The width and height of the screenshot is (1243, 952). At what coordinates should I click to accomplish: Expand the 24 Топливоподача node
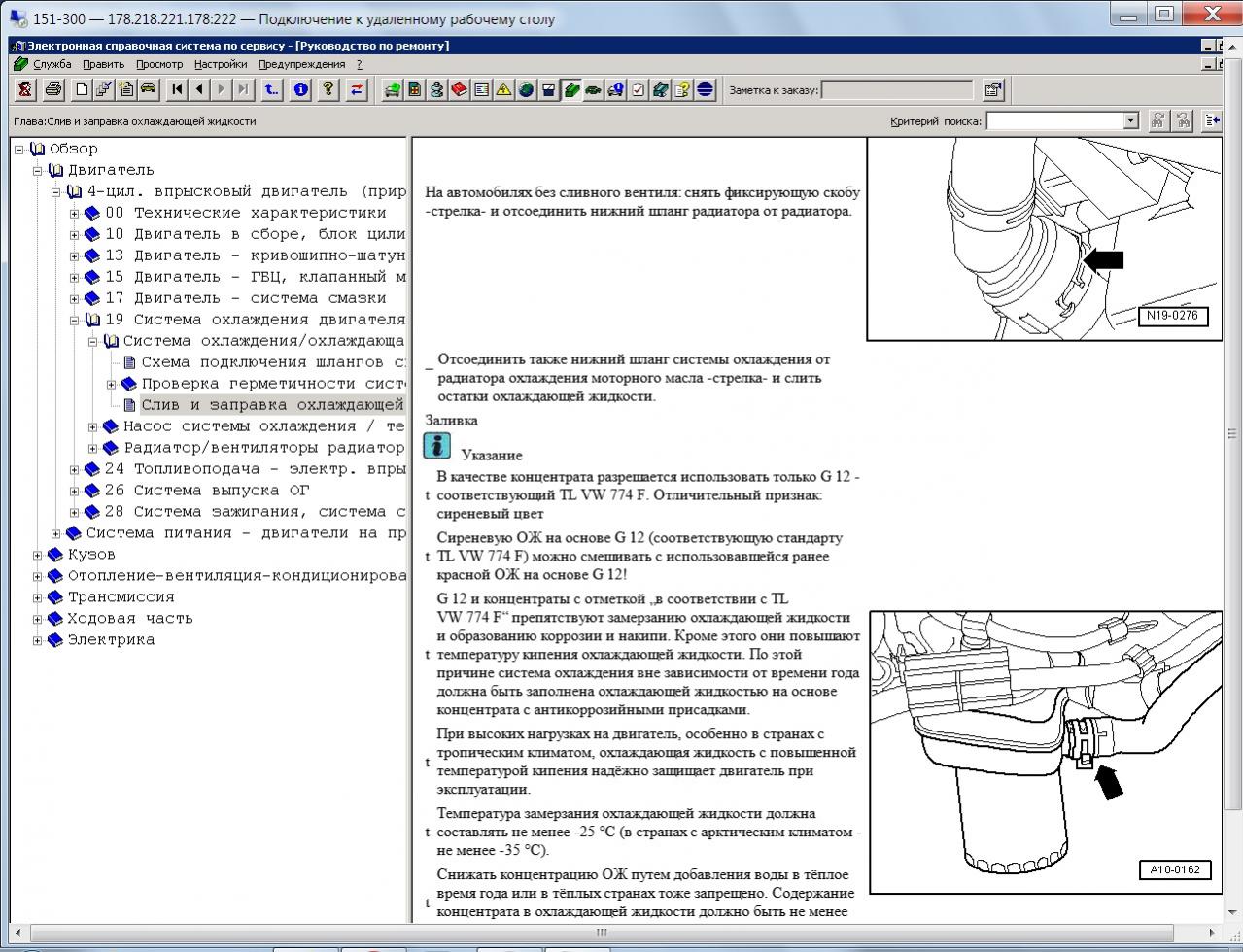(75, 469)
